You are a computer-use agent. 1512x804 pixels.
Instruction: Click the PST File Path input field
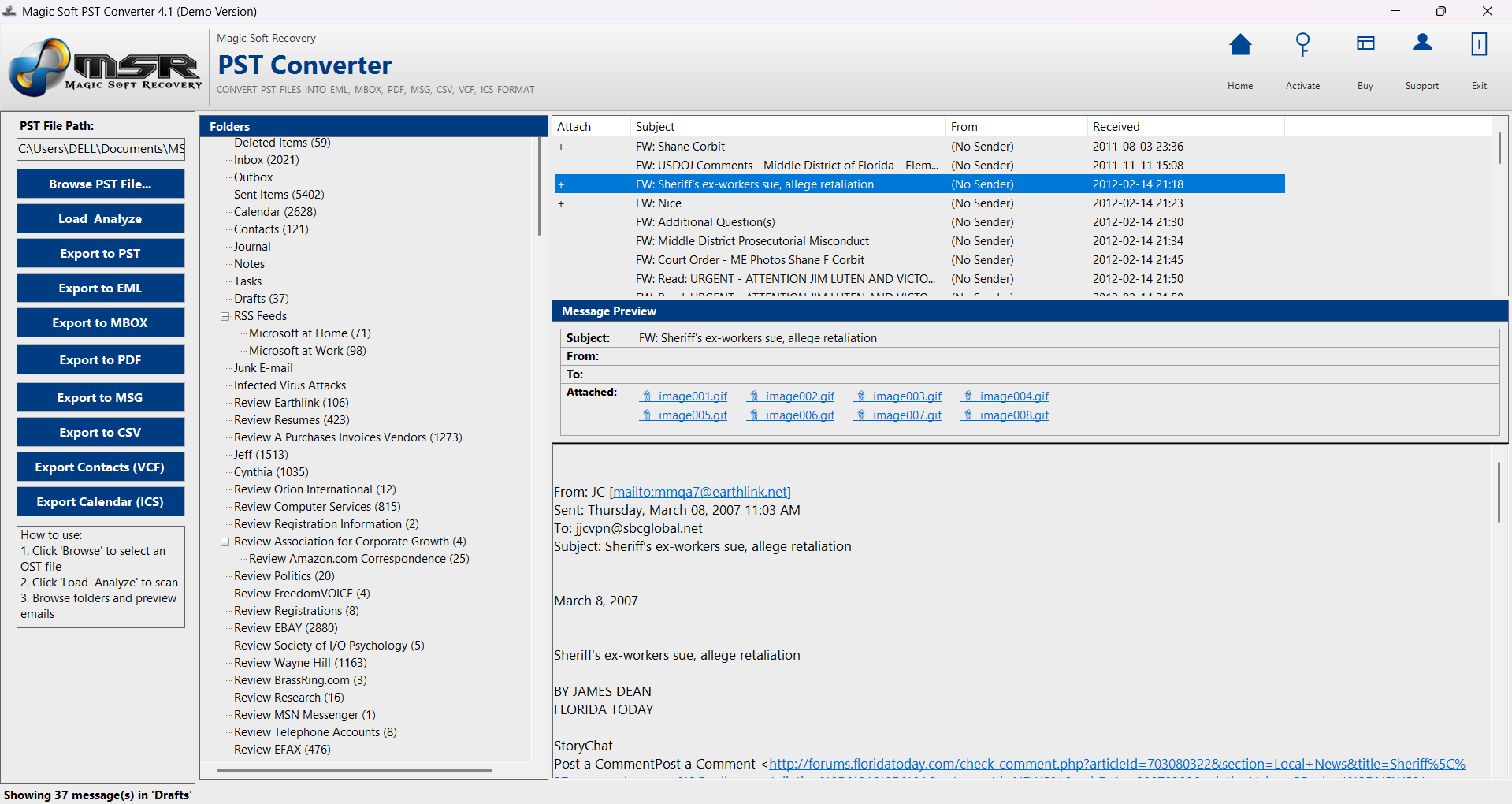[x=101, y=149]
